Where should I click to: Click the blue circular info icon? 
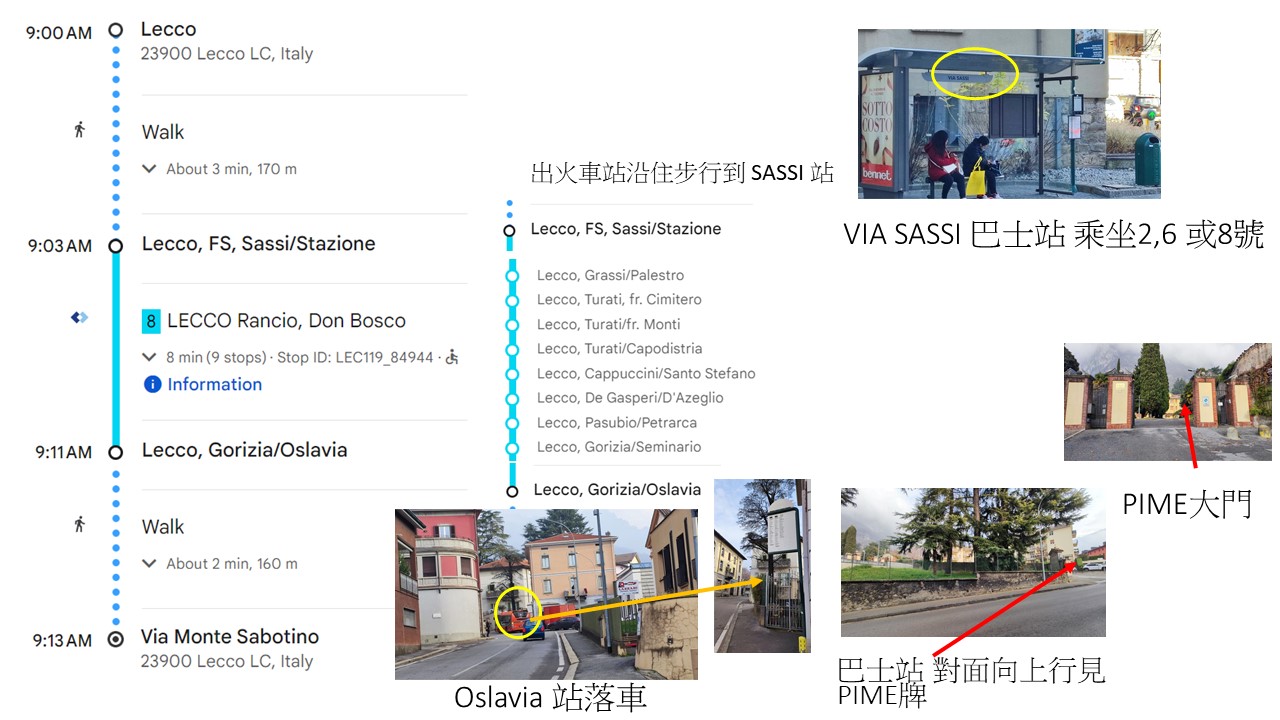(x=152, y=384)
